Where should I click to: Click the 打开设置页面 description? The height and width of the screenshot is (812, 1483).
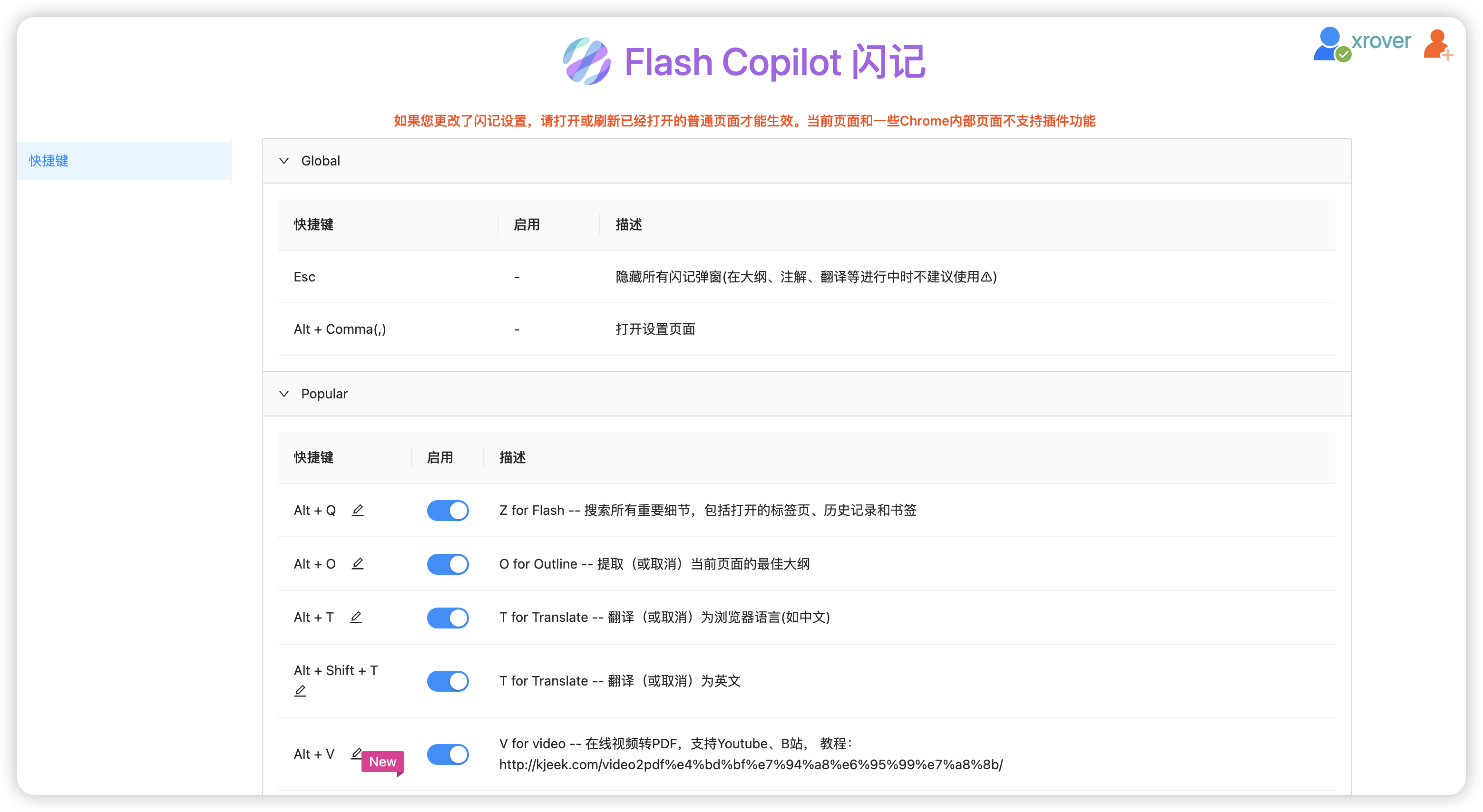(x=655, y=329)
